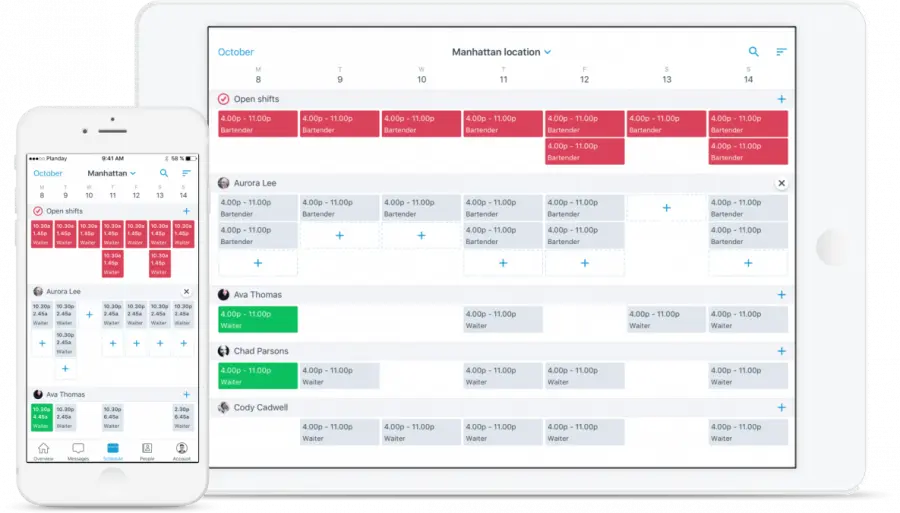Open Cody Cadwell's avatar
This screenshot has height=513, width=900.
[223, 407]
